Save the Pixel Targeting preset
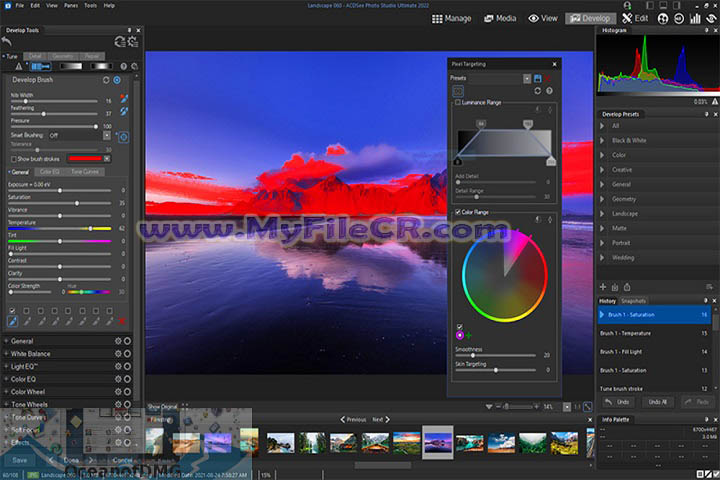Viewport: 720px width, 480px height. pyautogui.click(x=538, y=78)
